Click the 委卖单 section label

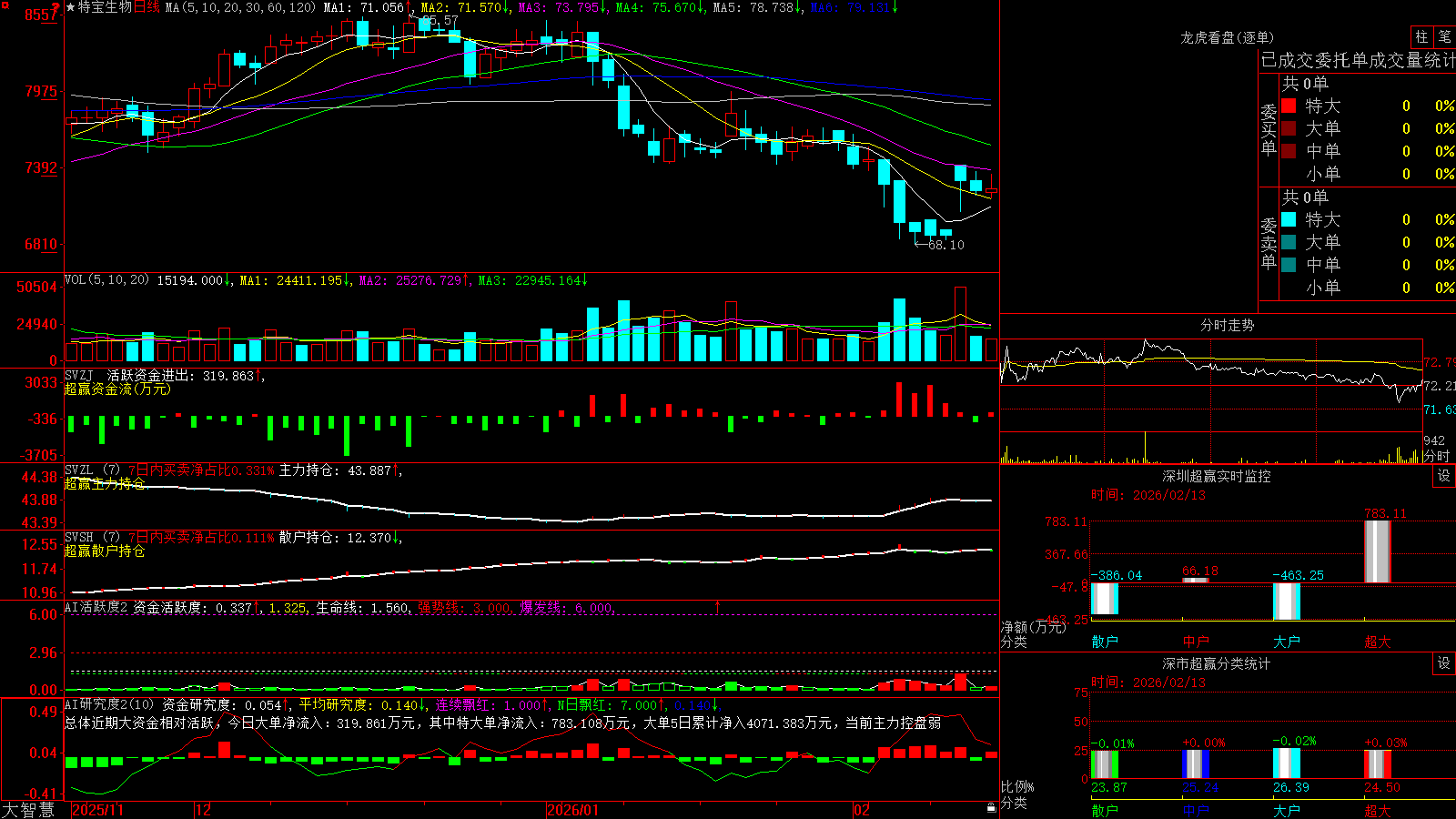pos(1269,243)
